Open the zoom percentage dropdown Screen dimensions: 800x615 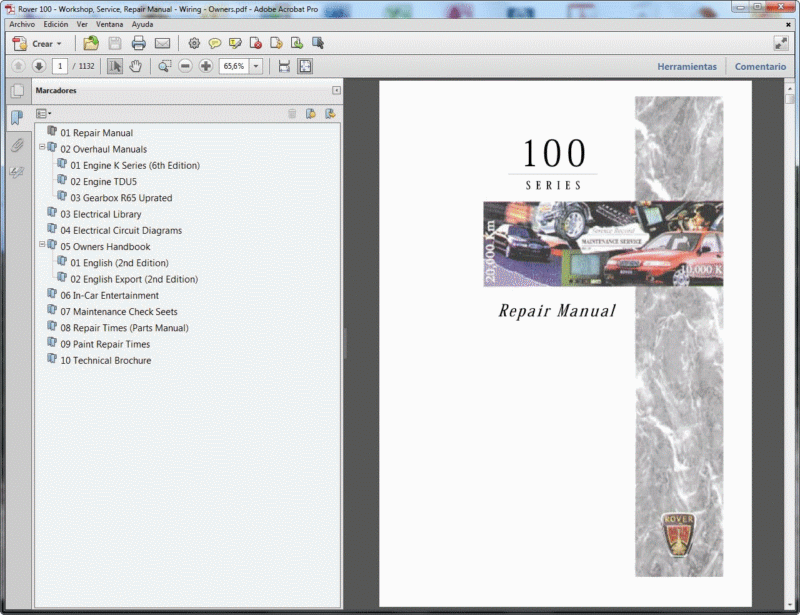pyautogui.click(x=257, y=66)
